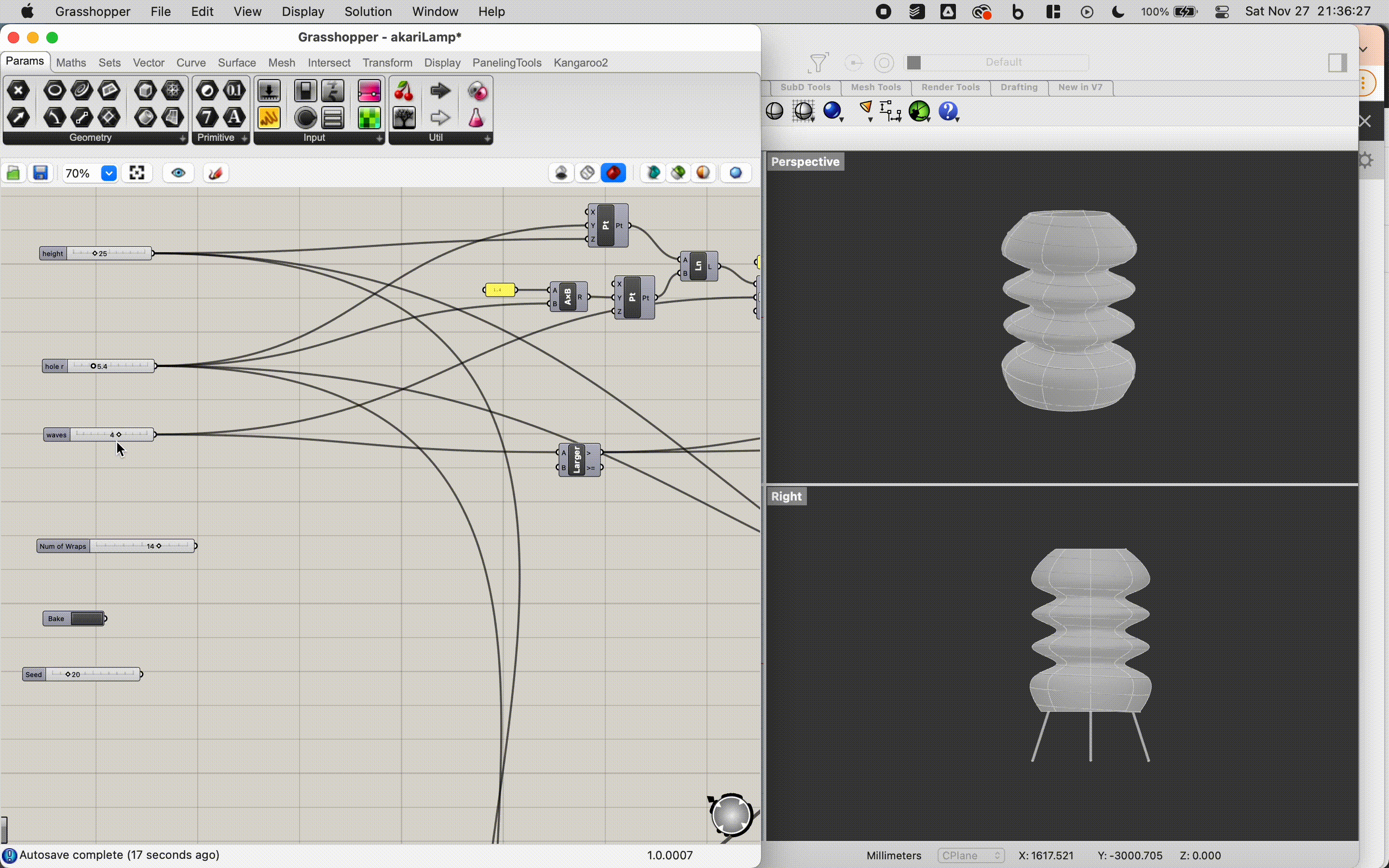The width and height of the screenshot is (1389, 868).
Task: Select the Circle geometry parameter icon
Action: tap(54, 90)
